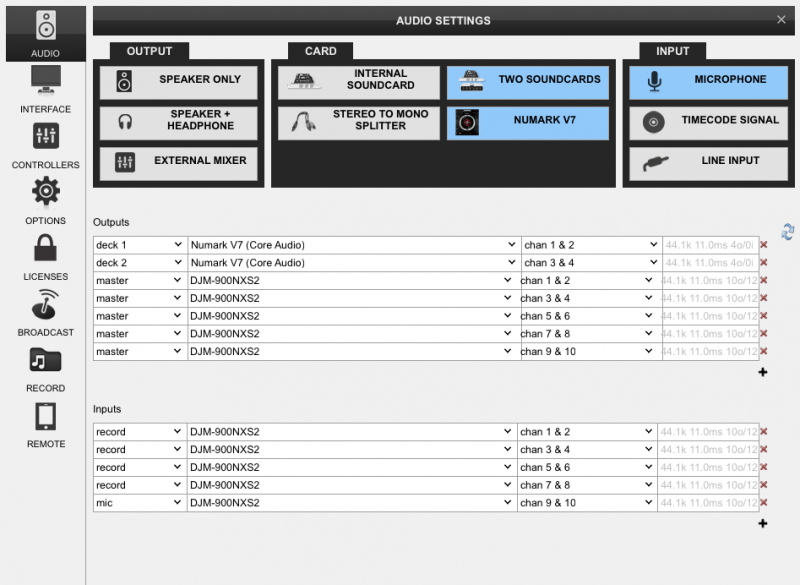This screenshot has width=800, height=585.
Task: Click the CARD panel tab label
Action: 320,51
